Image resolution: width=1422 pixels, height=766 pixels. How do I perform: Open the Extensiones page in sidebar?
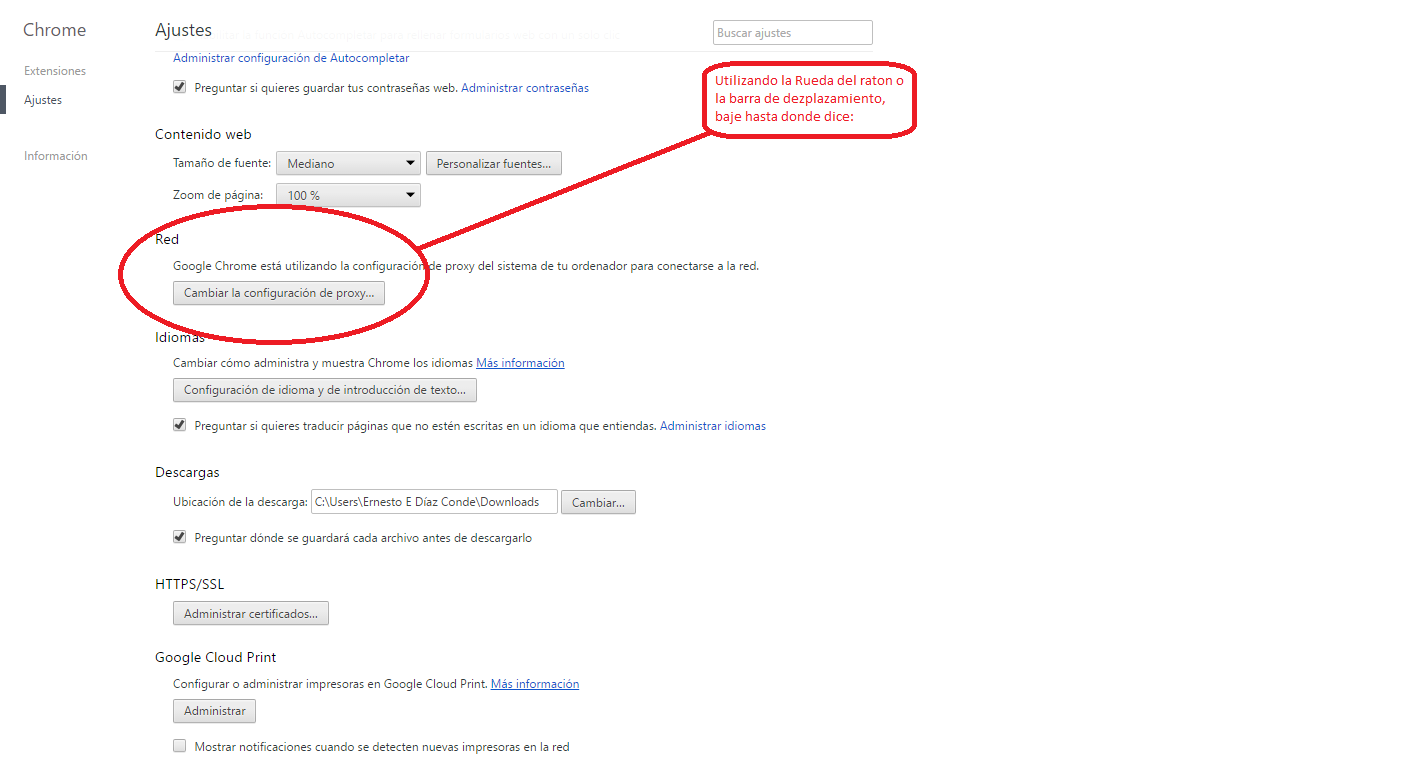click(x=55, y=71)
